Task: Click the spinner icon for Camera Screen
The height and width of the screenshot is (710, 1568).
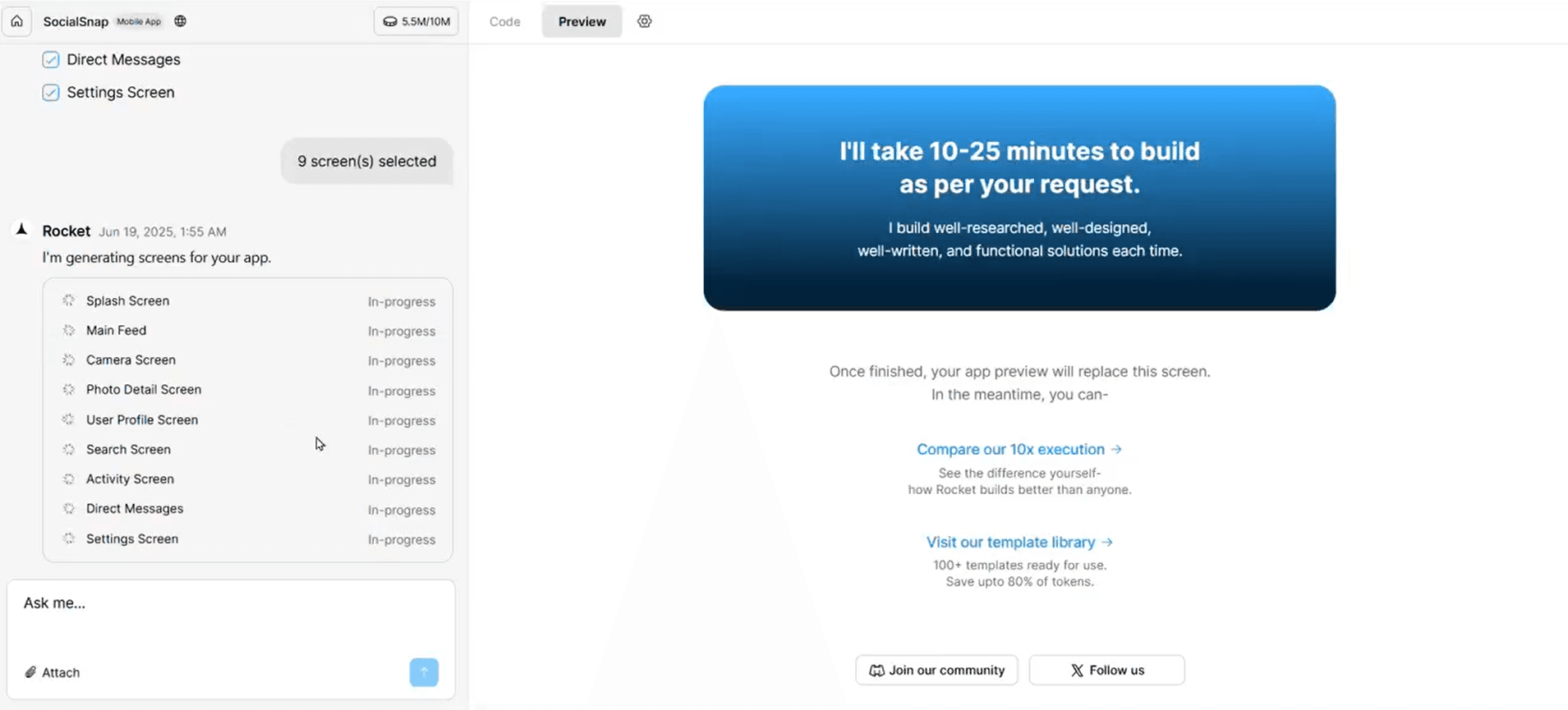Action: [x=69, y=360]
